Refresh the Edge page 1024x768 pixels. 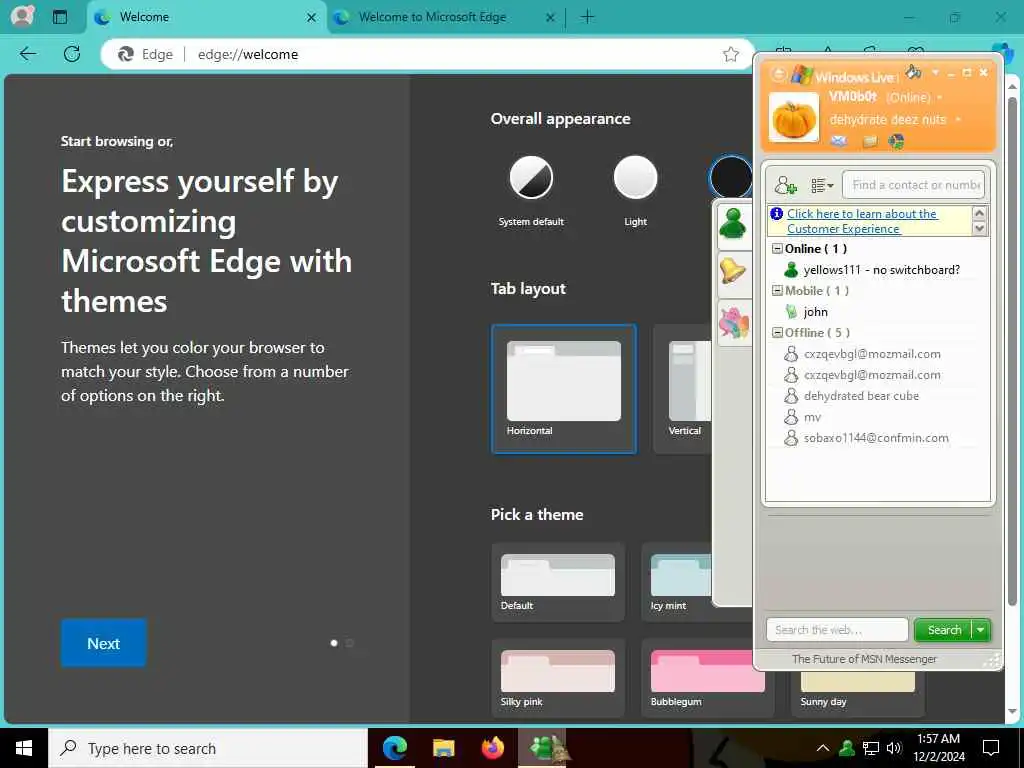72,54
